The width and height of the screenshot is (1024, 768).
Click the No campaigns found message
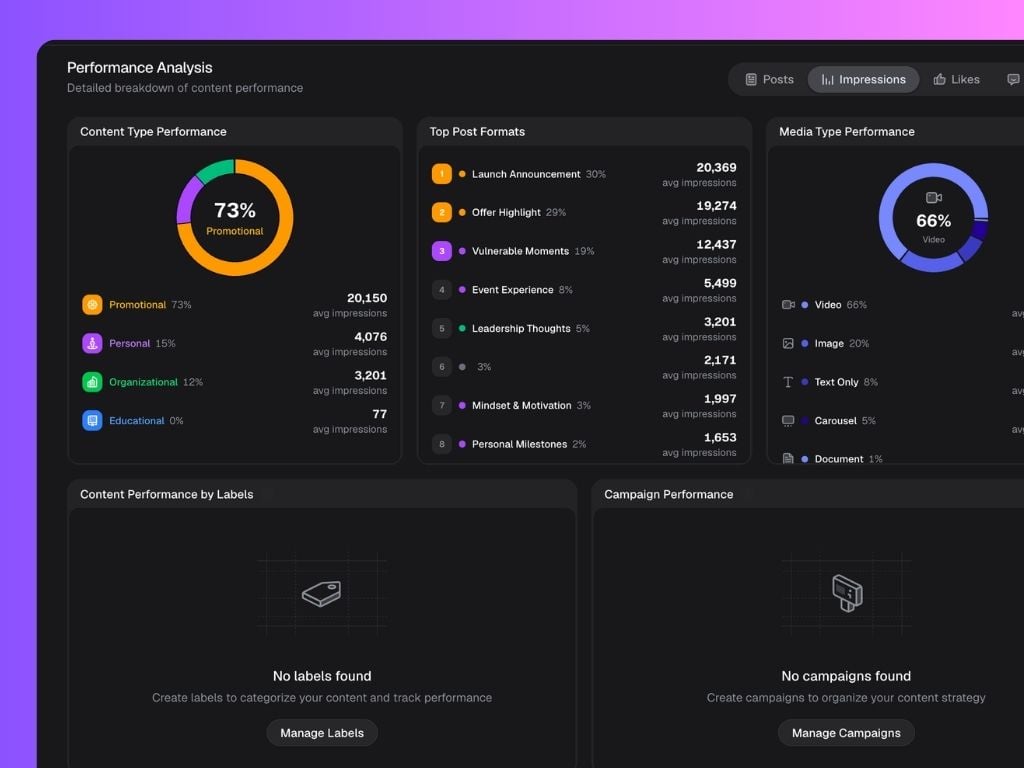846,676
